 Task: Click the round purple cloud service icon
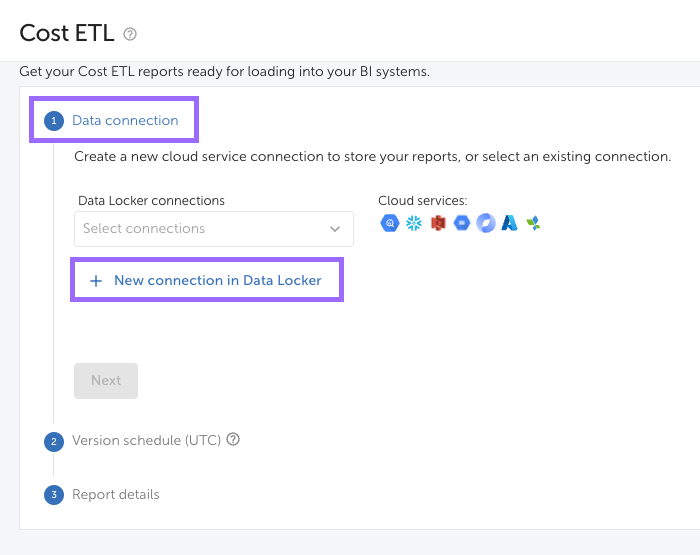486,223
